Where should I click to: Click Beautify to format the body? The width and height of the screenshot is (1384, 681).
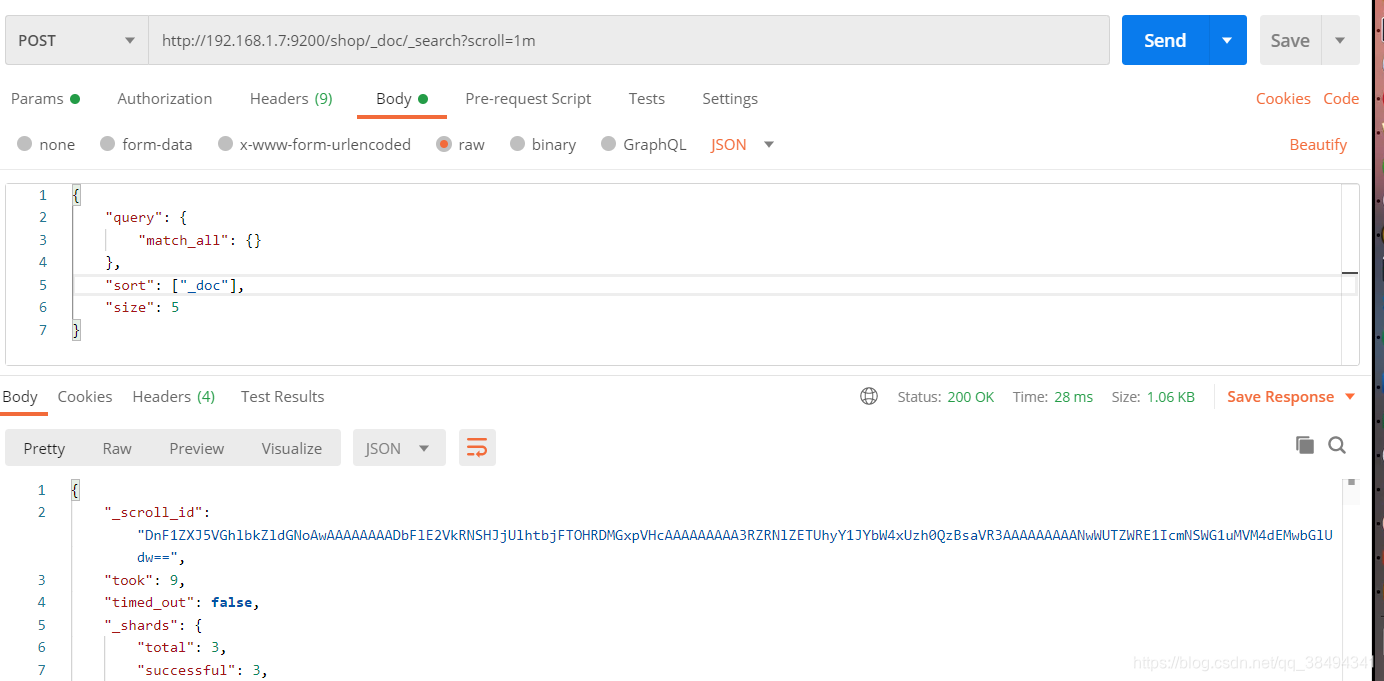[1318, 144]
